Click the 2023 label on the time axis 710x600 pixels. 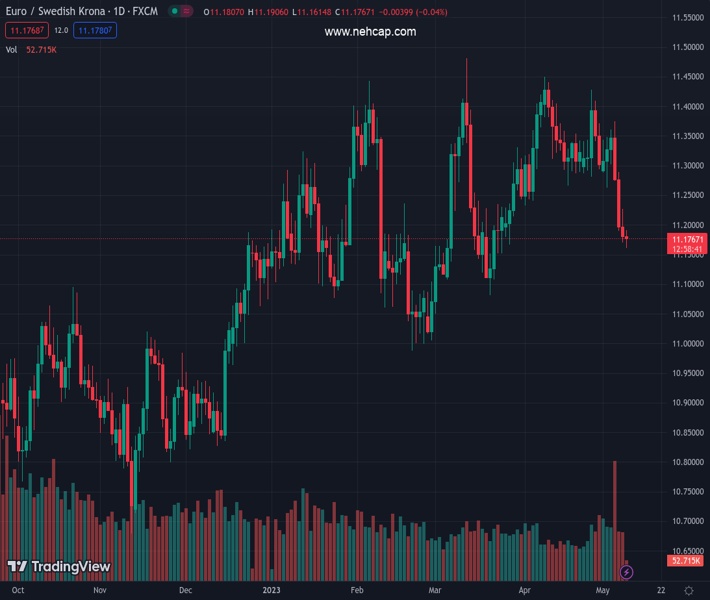tap(271, 590)
